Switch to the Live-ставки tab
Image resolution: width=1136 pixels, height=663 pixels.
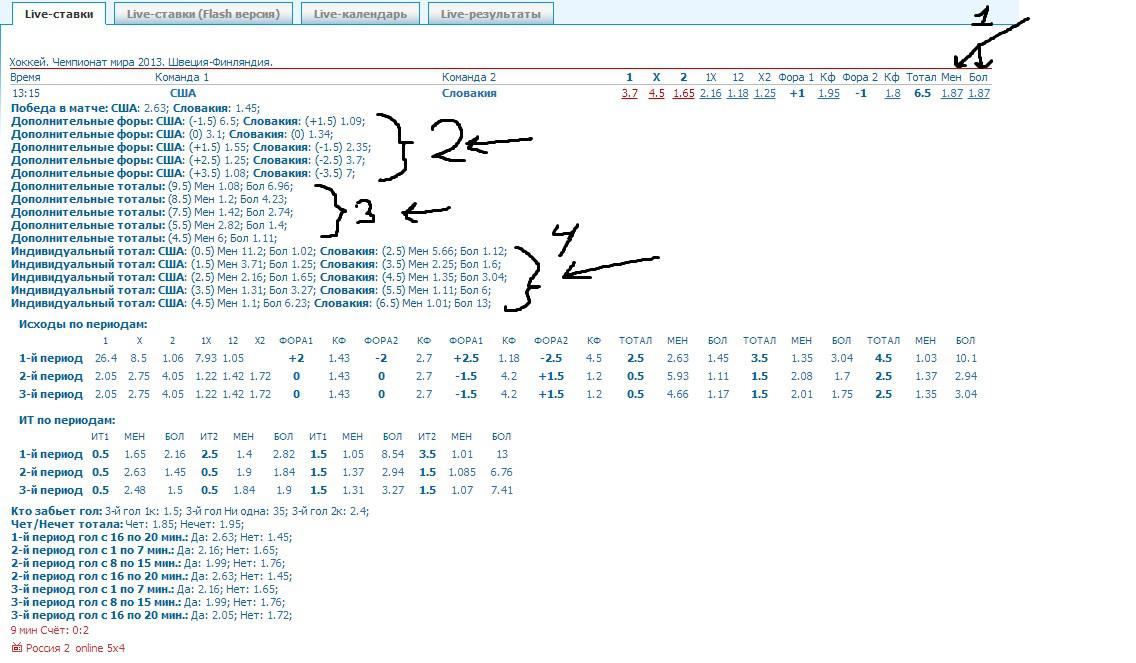(59, 14)
